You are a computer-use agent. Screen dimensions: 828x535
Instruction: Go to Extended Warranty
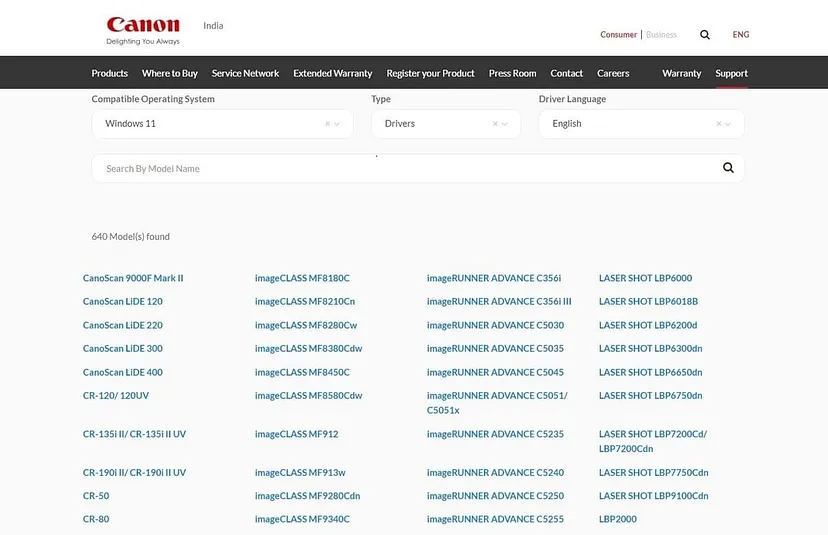pyautogui.click(x=333, y=73)
